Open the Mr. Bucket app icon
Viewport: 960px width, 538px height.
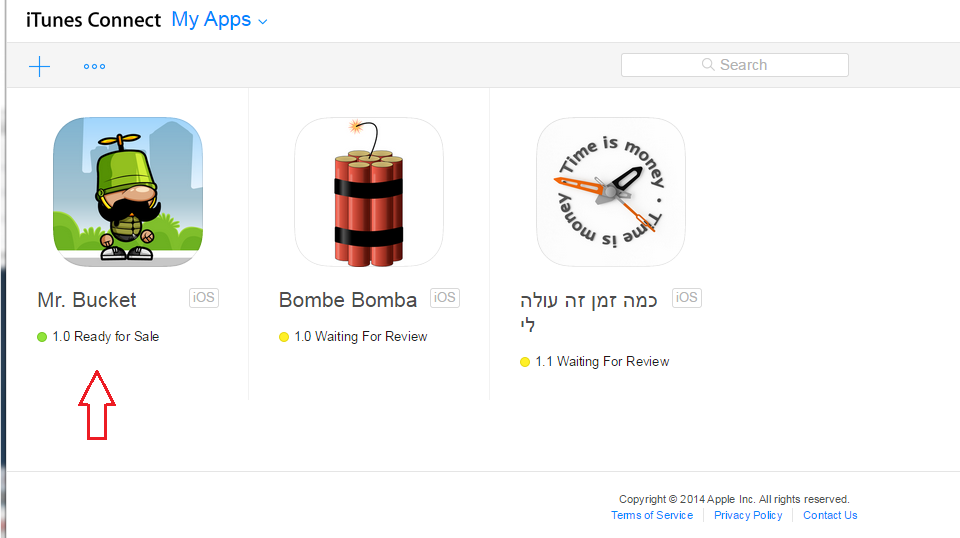coord(128,192)
